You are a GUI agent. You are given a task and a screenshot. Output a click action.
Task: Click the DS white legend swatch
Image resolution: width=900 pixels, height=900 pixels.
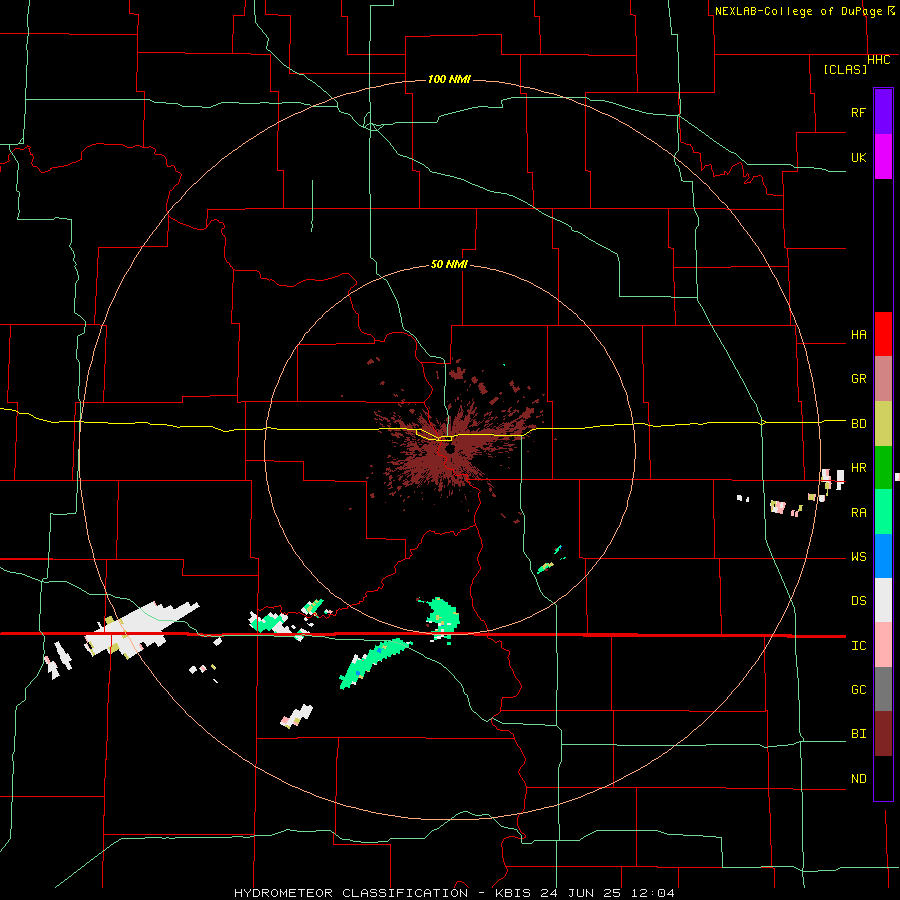click(883, 600)
